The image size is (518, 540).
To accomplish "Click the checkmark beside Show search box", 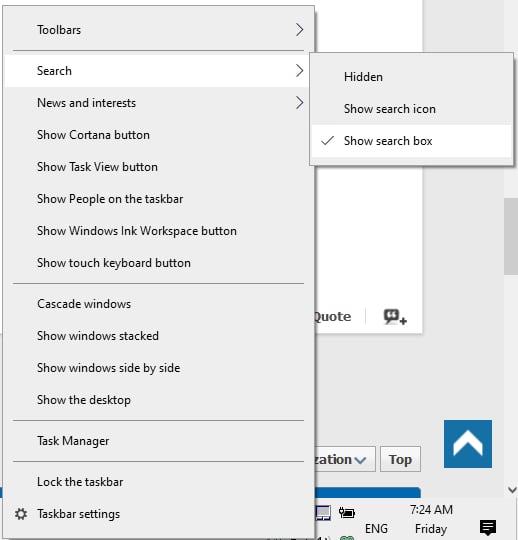I will 328,141.
